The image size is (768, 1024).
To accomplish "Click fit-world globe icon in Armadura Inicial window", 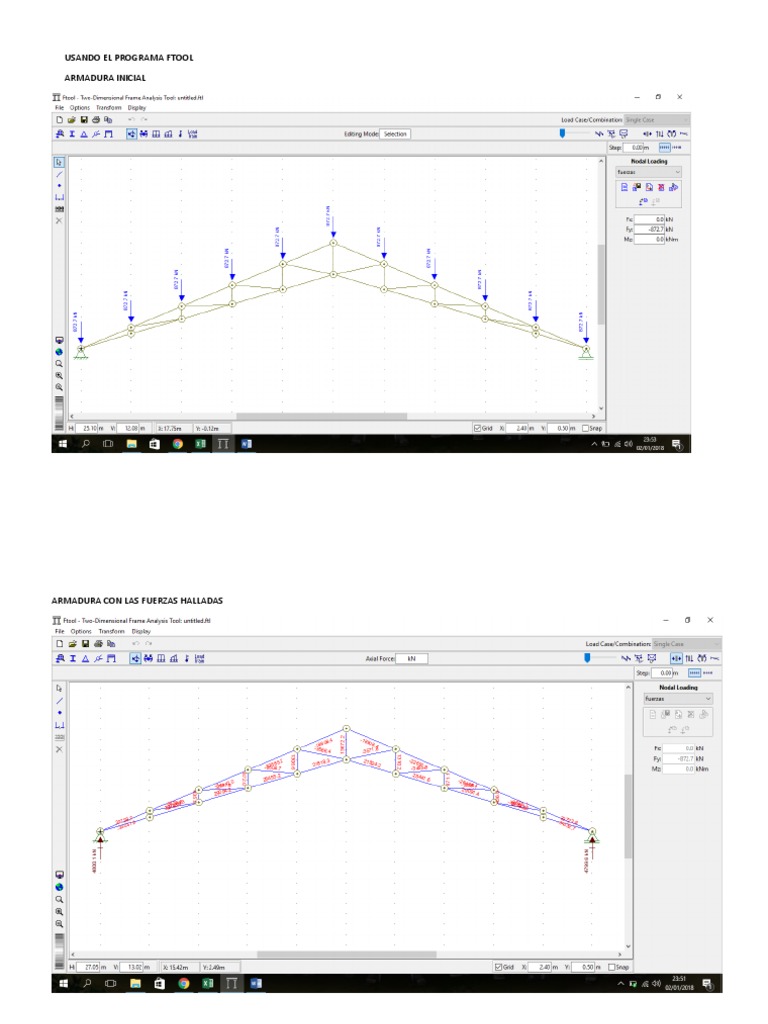I will [x=59, y=352].
